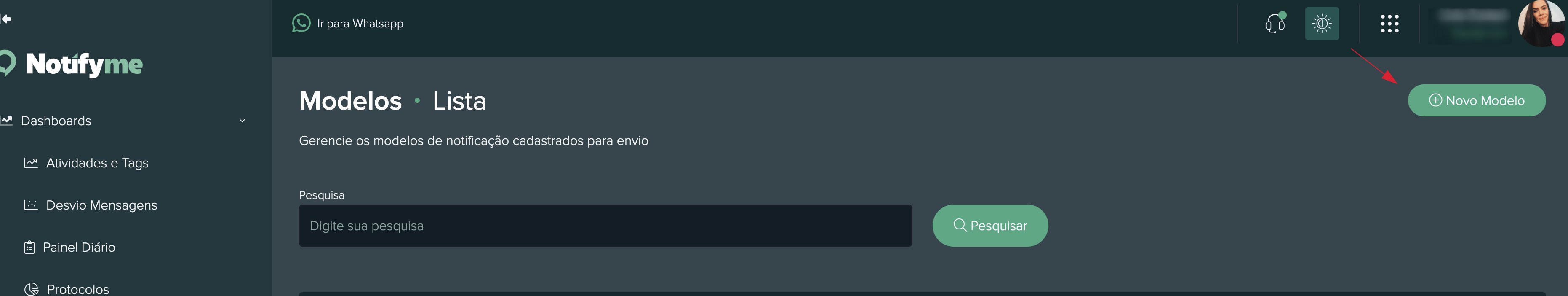This screenshot has height=296, width=1568.
Task: Click the scatter chart icon for Desvio Mensagens
Action: tap(30, 205)
